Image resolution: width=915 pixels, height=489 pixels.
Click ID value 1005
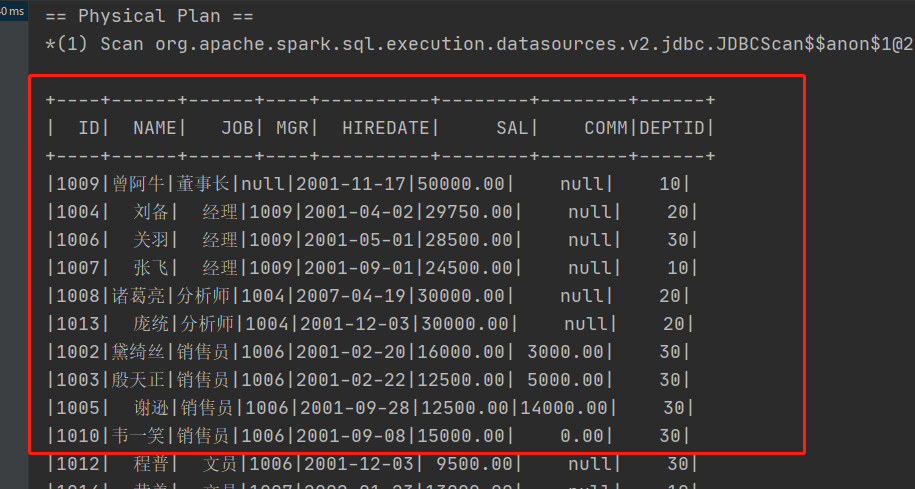click(78, 408)
